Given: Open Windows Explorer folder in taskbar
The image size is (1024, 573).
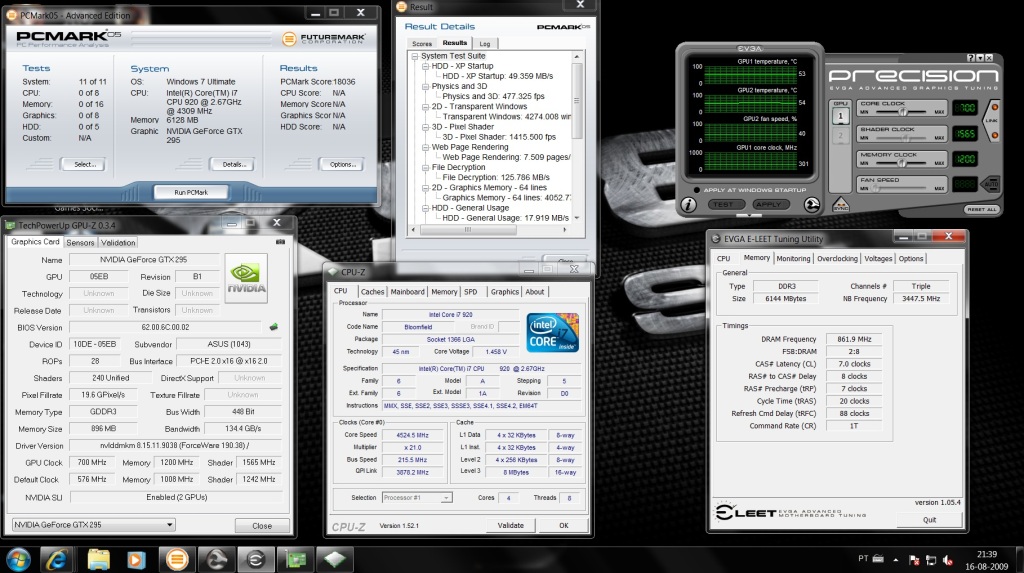Looking at the screenshot, I should 98,560.
